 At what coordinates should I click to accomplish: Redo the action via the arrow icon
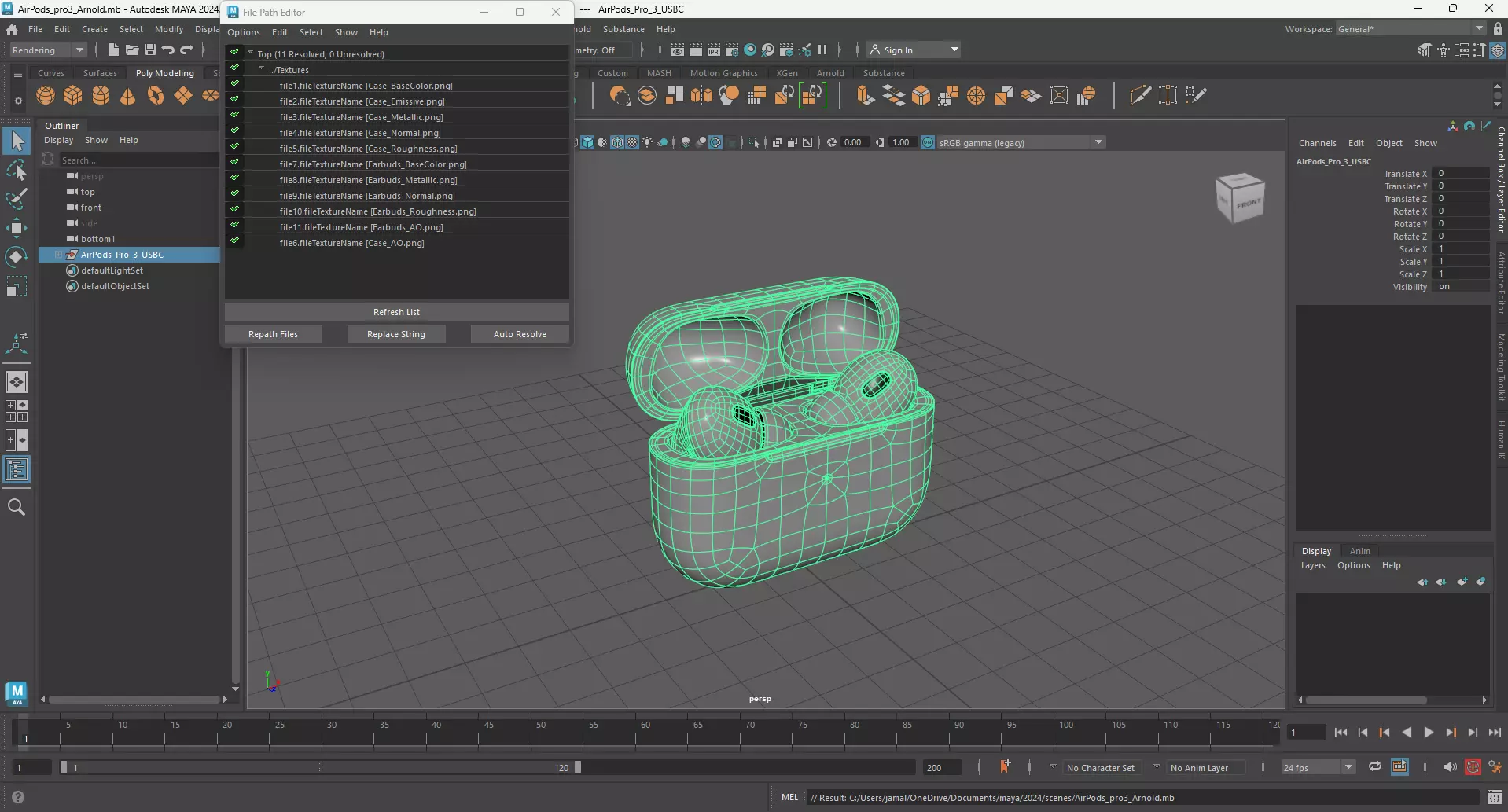(186, 50)
